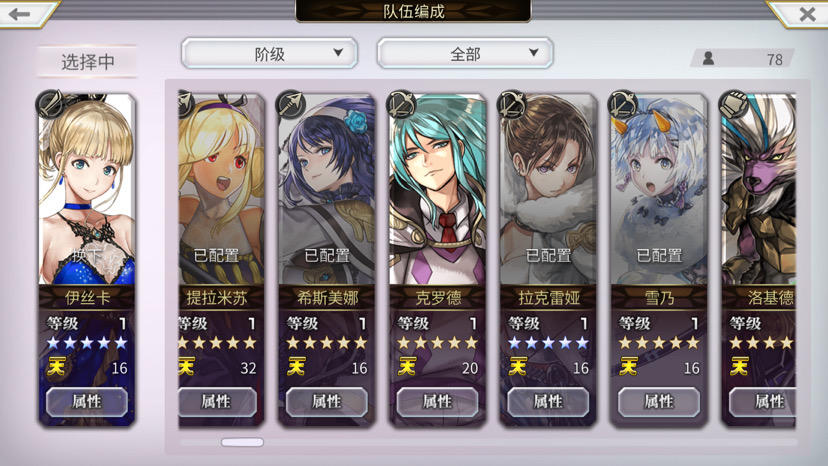Select the 希斯美娜 character card
Screen dimensions: 828x466
tap(326, 259)
